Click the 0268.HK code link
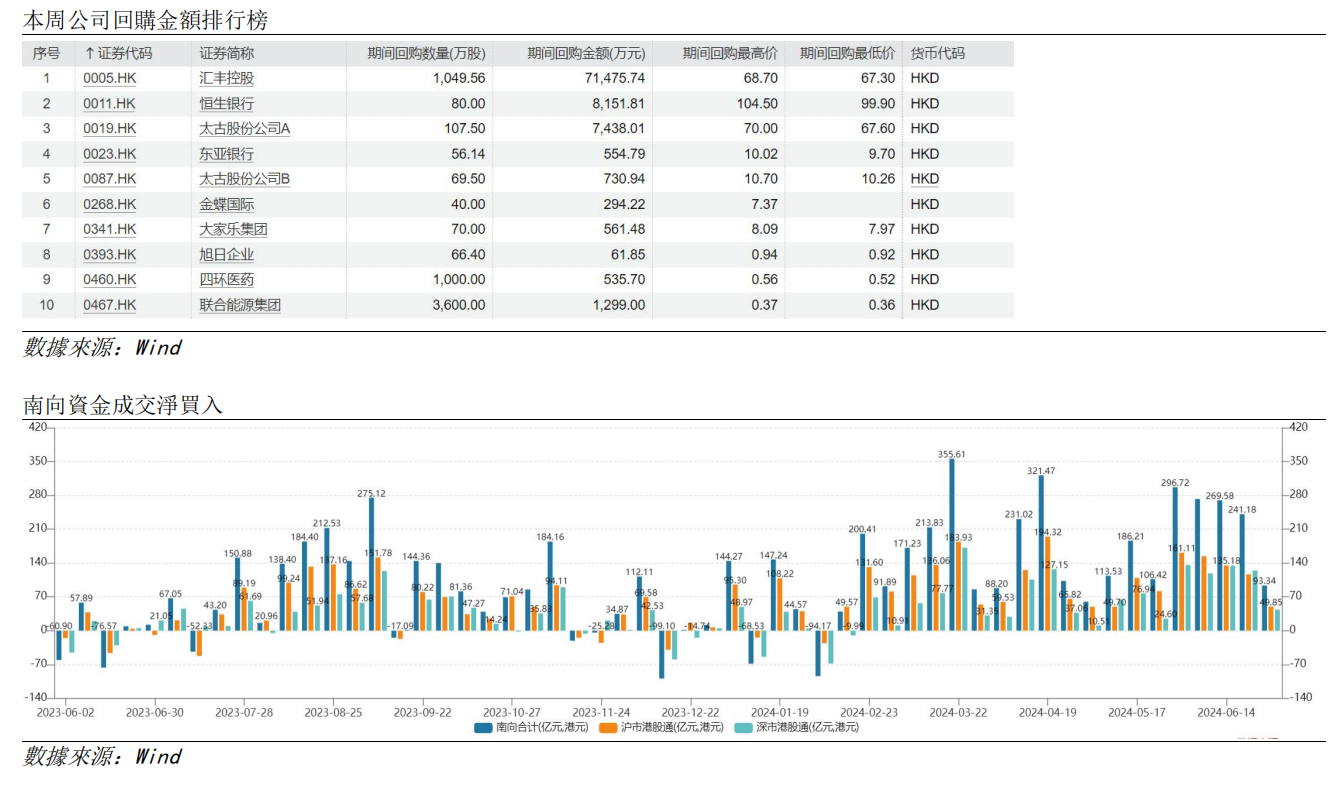The height and width of the screenshot is (785, 1336). pyautogui.click(x=109, y=204)
